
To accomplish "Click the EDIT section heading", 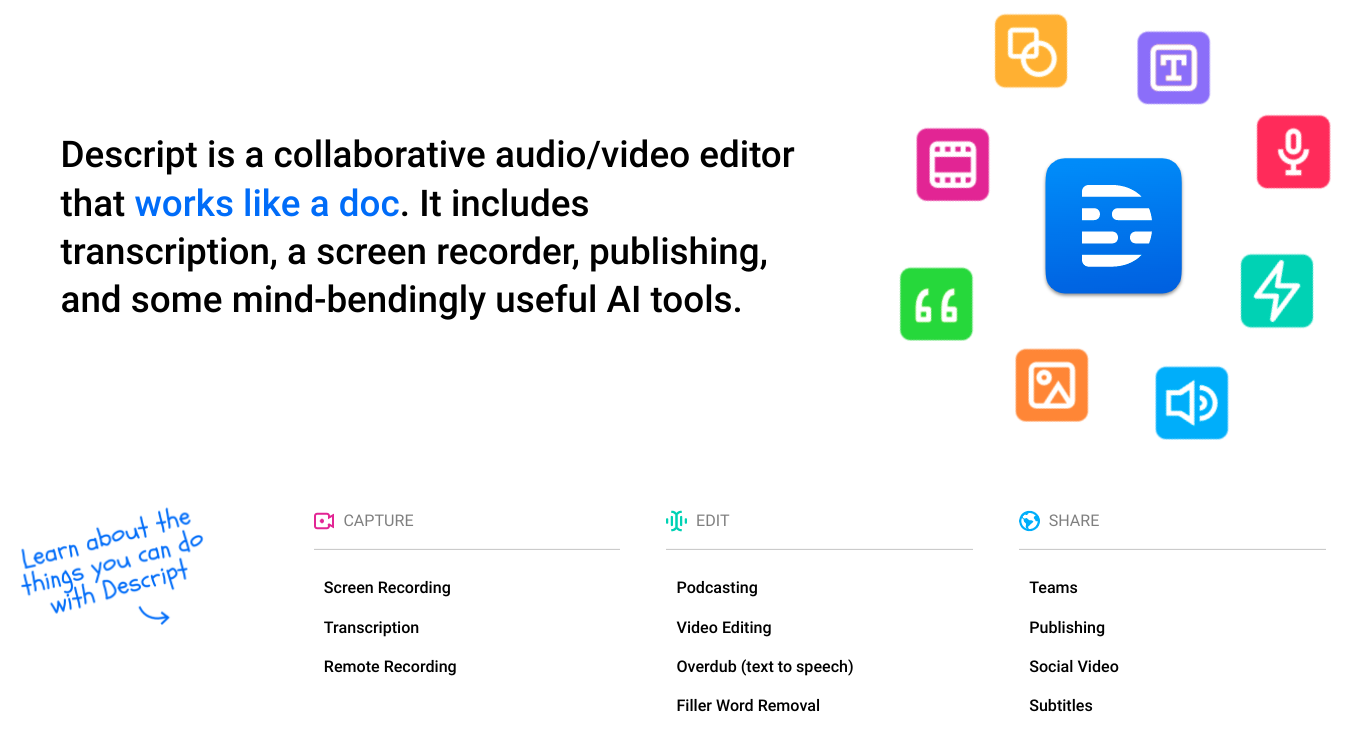I will 712,521.
